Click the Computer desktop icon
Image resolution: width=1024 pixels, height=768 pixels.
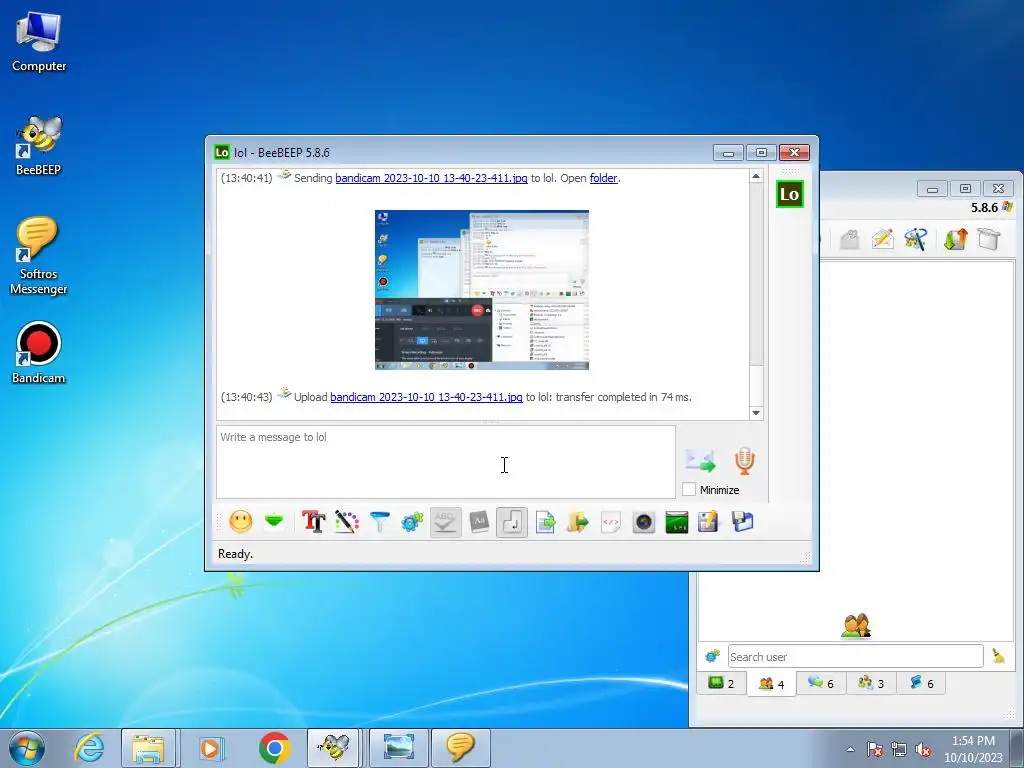[x=39, y=42]
